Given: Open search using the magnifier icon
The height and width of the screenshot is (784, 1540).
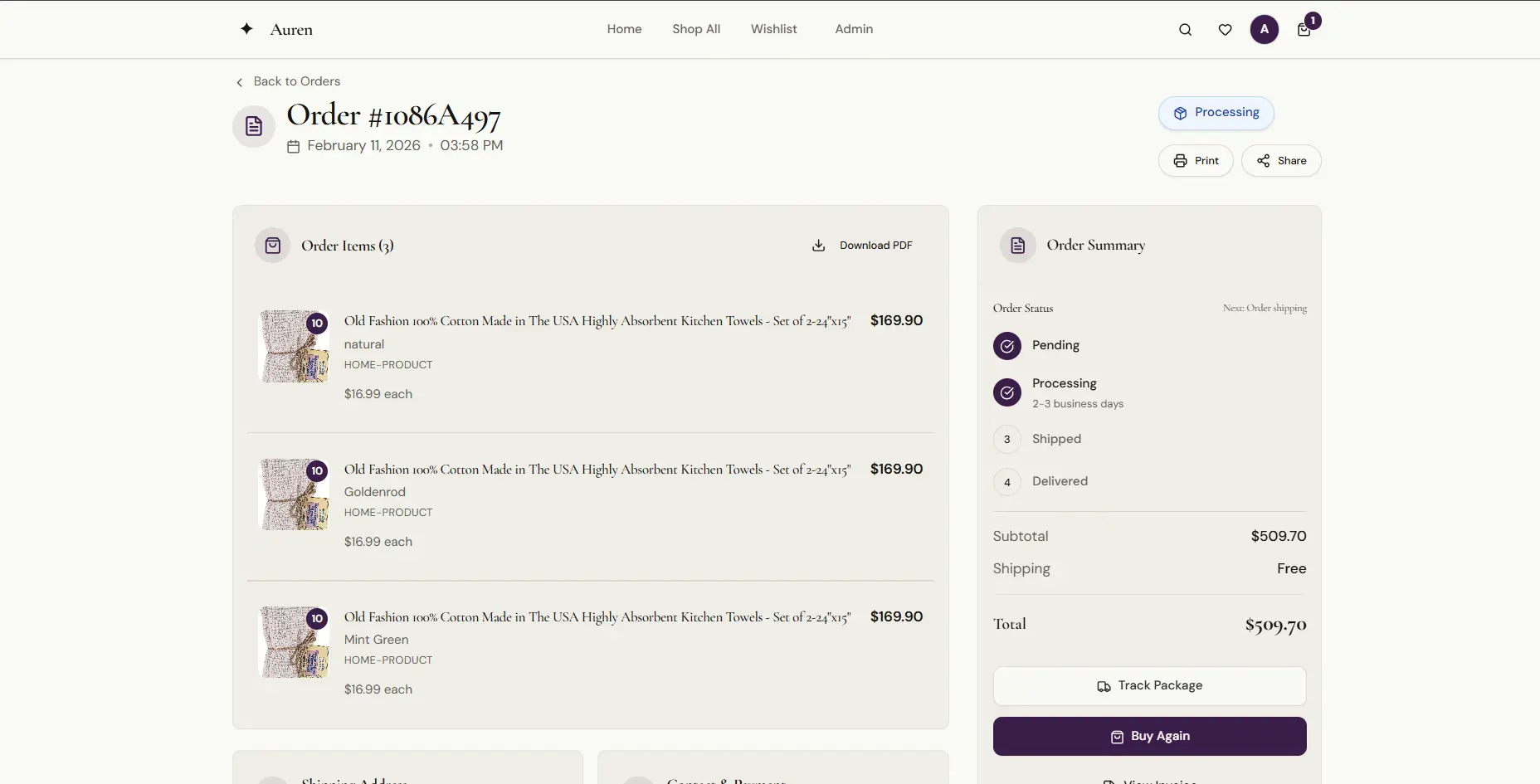Looking at the screenshot, I should click(x=1186, y=29).
